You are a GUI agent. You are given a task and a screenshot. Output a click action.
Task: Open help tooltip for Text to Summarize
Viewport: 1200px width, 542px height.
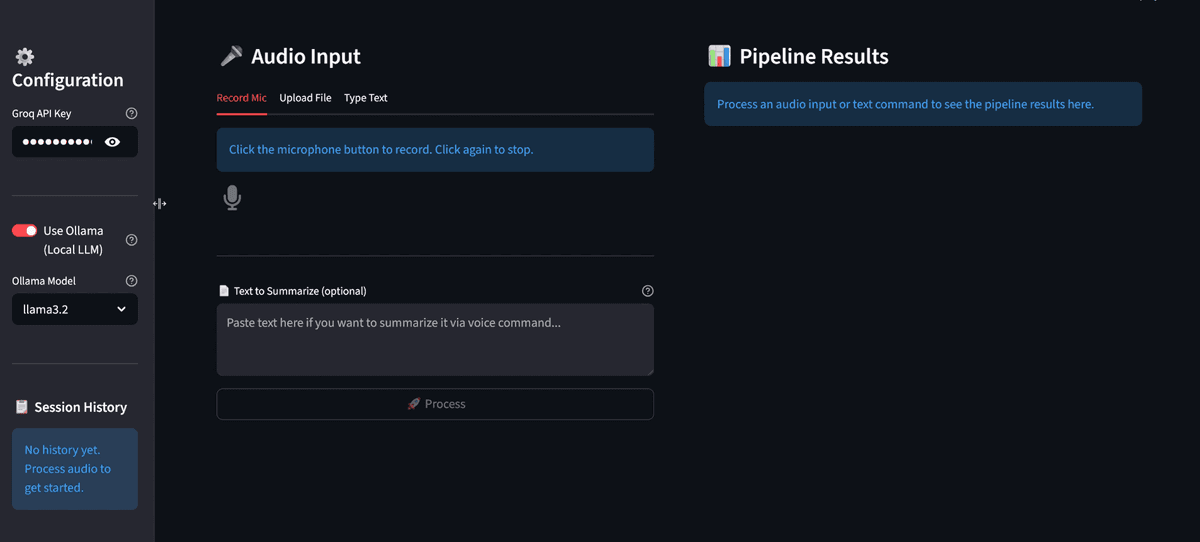click(x=647, y=291)
